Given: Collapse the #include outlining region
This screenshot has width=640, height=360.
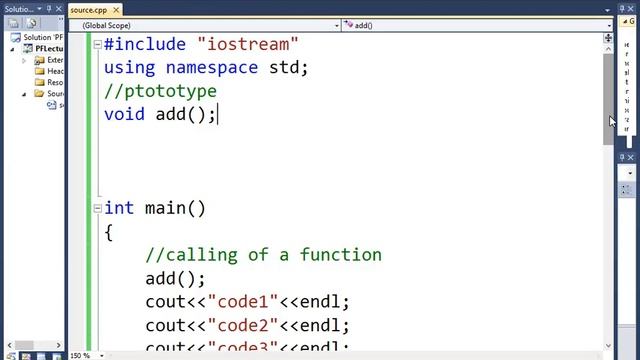Looking at the screenshot, I should 97,44.
